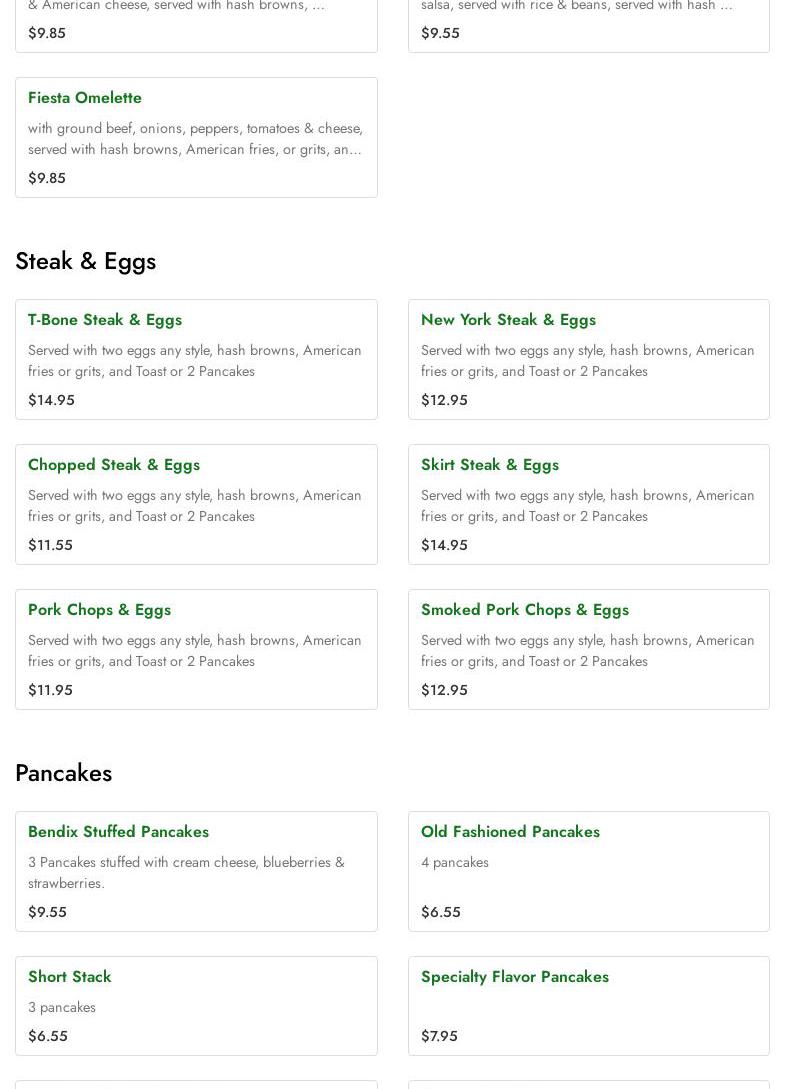Open the Short Stack item title
The height and width of the screenshot is (1089, 785).
pos(70,977)
